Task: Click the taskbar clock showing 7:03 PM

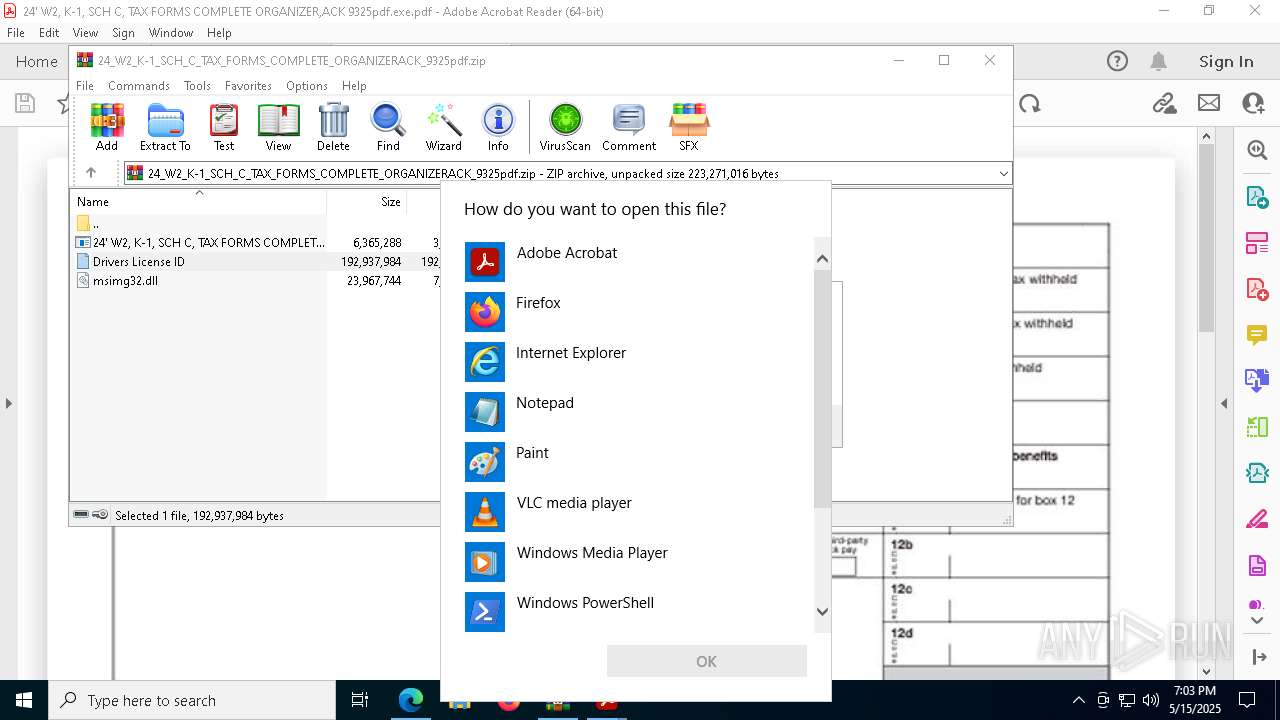Action: [x=1195, y=699]
